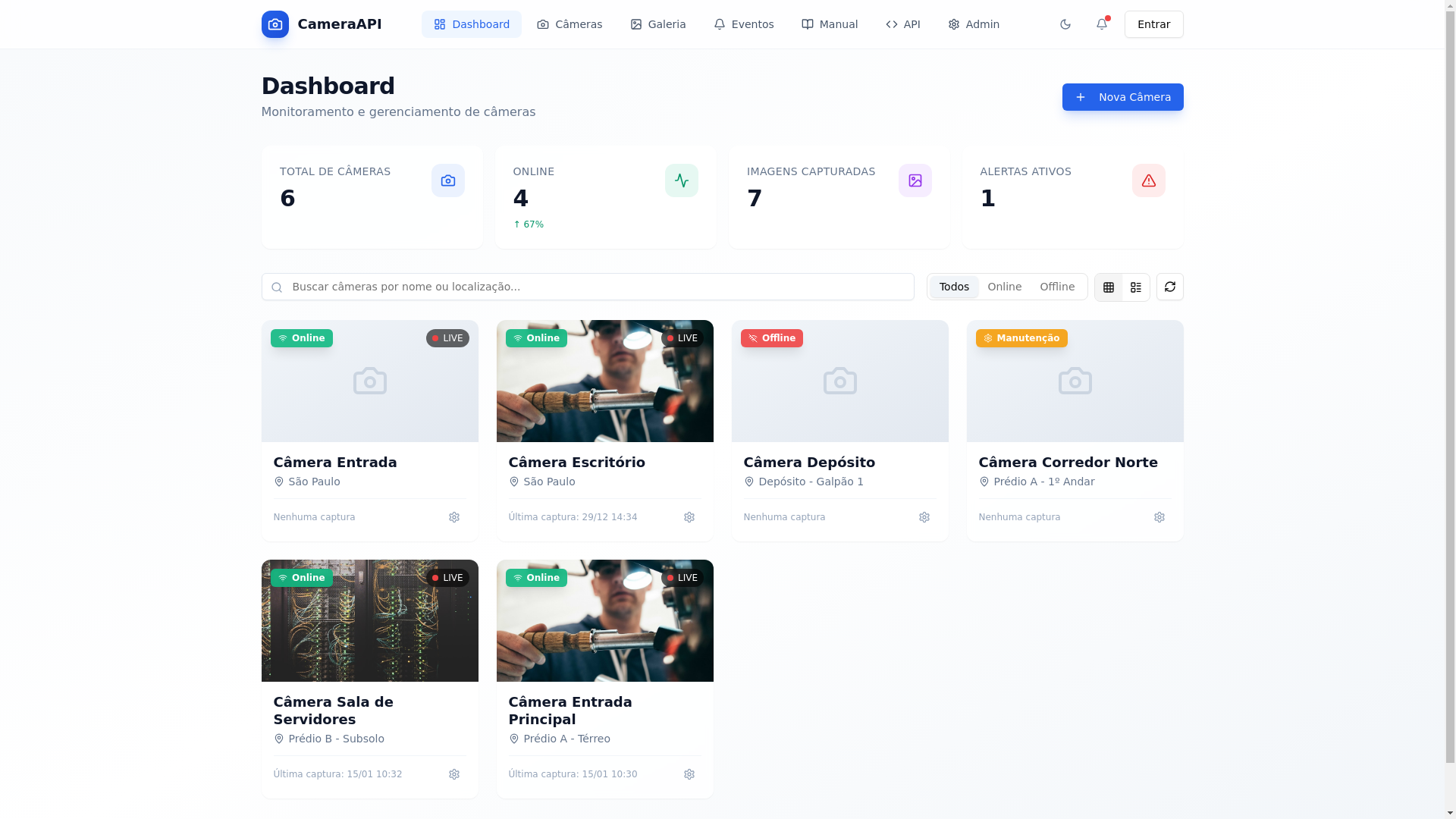Open settings gear for Câmera Sala de Servidores
The width and height of the screenshot is (1456, 819).
click(x=453, y=774)
